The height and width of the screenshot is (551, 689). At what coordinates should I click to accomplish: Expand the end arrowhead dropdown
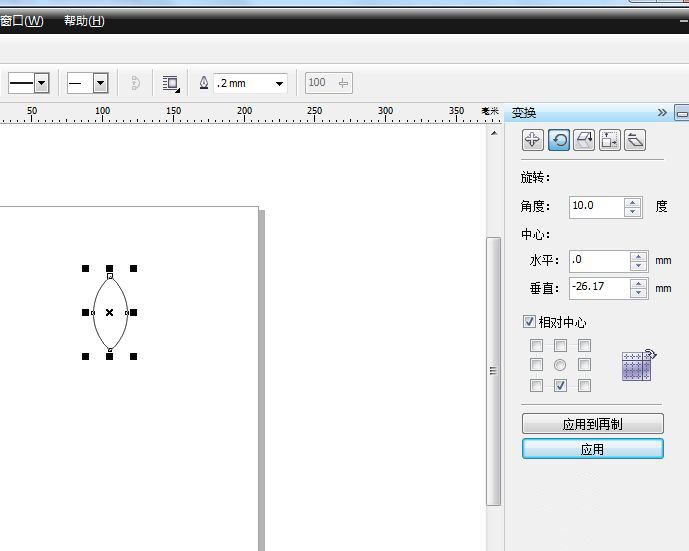point(100,83)
